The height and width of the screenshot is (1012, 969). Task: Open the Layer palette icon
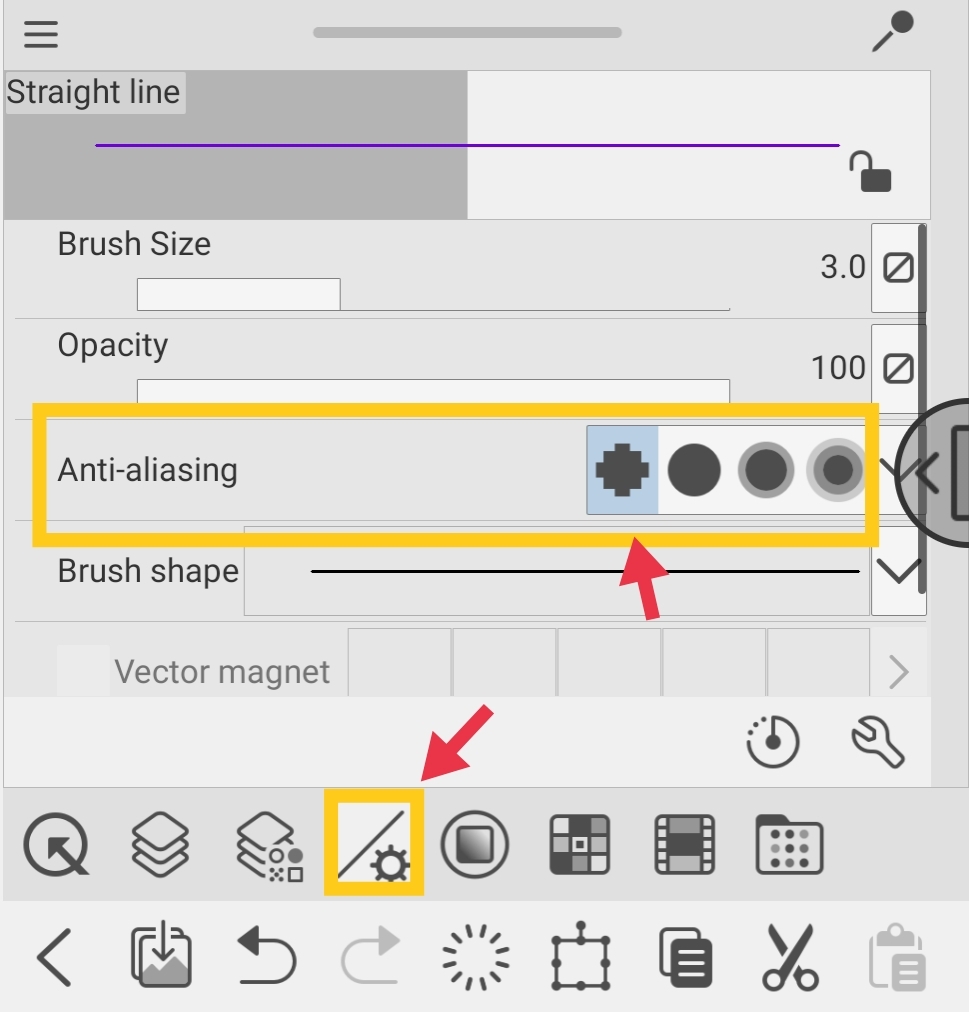coord(160,844)
